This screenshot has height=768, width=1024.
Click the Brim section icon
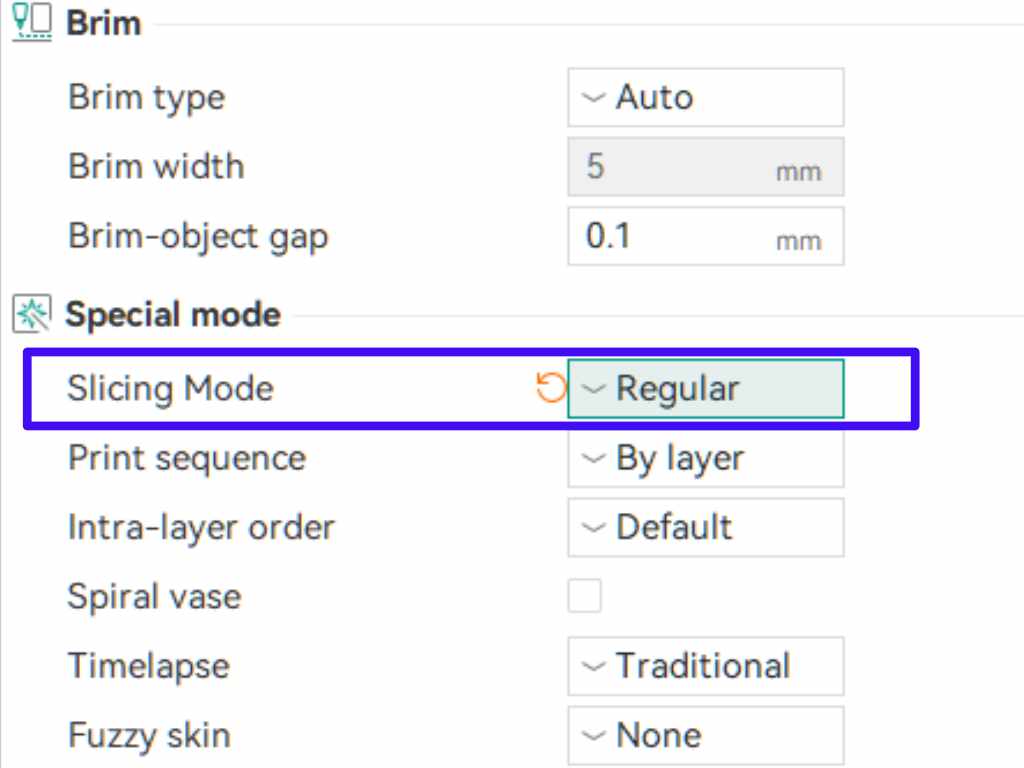[x=31, y=22]
